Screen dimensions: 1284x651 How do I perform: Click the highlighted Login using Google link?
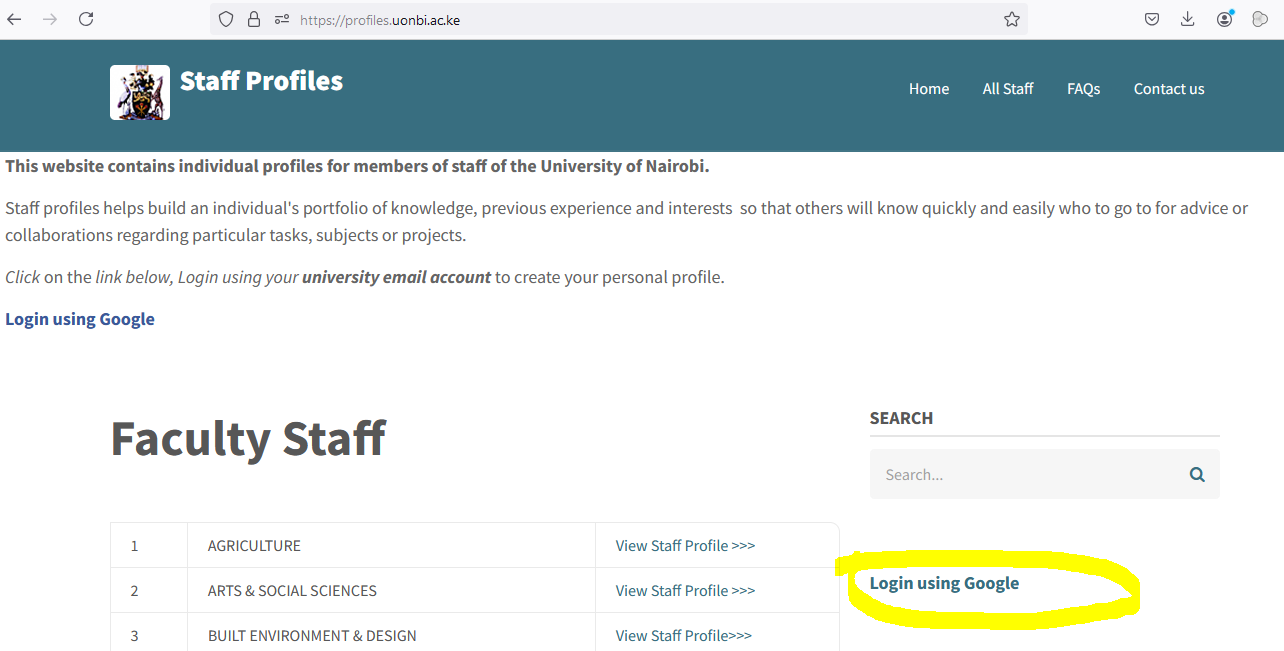(x=944, y=583)
